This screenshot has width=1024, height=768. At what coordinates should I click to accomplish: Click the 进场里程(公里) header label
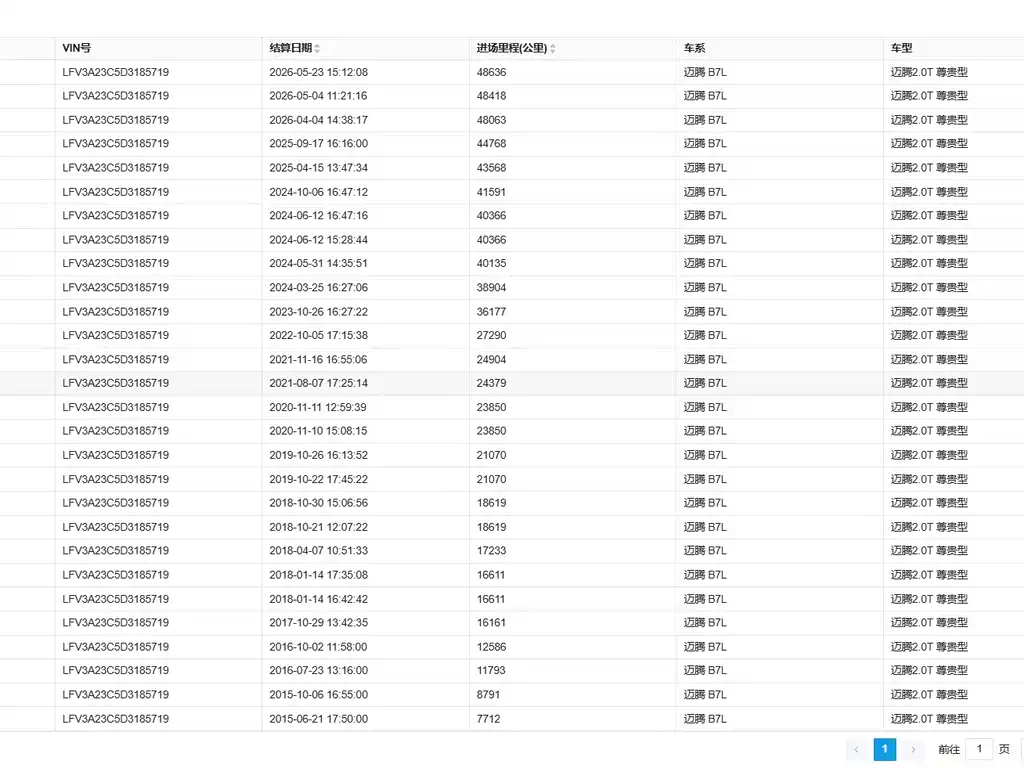[512, 48]
